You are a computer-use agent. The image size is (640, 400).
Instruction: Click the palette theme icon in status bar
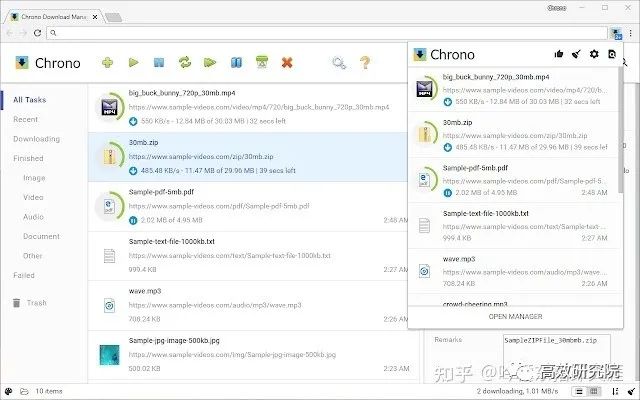coord(8,391)
